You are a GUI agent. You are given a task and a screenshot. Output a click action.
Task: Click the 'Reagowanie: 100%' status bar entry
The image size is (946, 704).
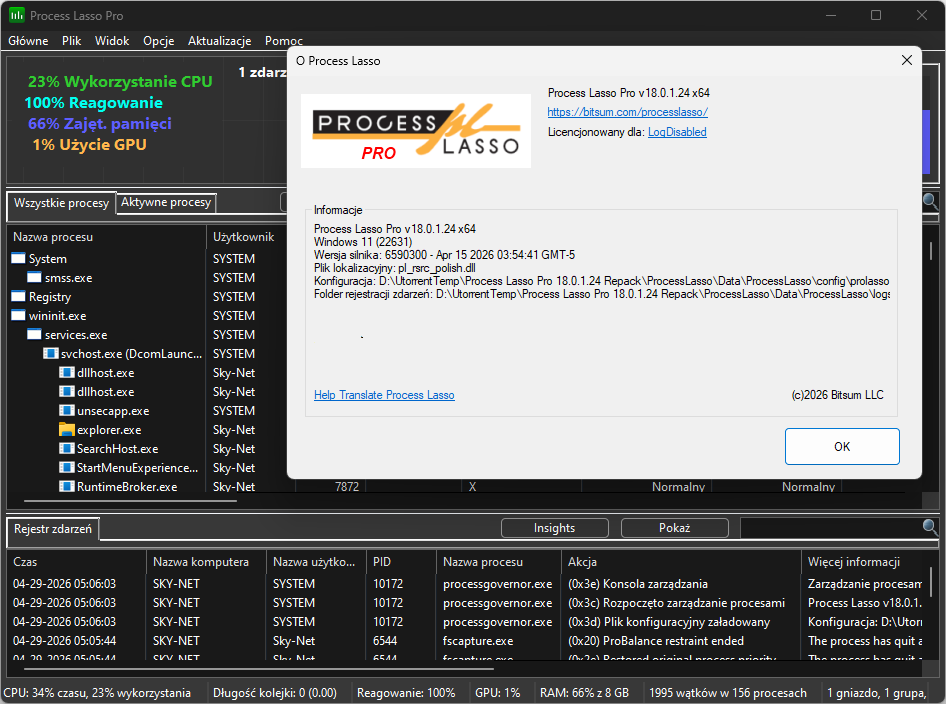coord(406,693)
